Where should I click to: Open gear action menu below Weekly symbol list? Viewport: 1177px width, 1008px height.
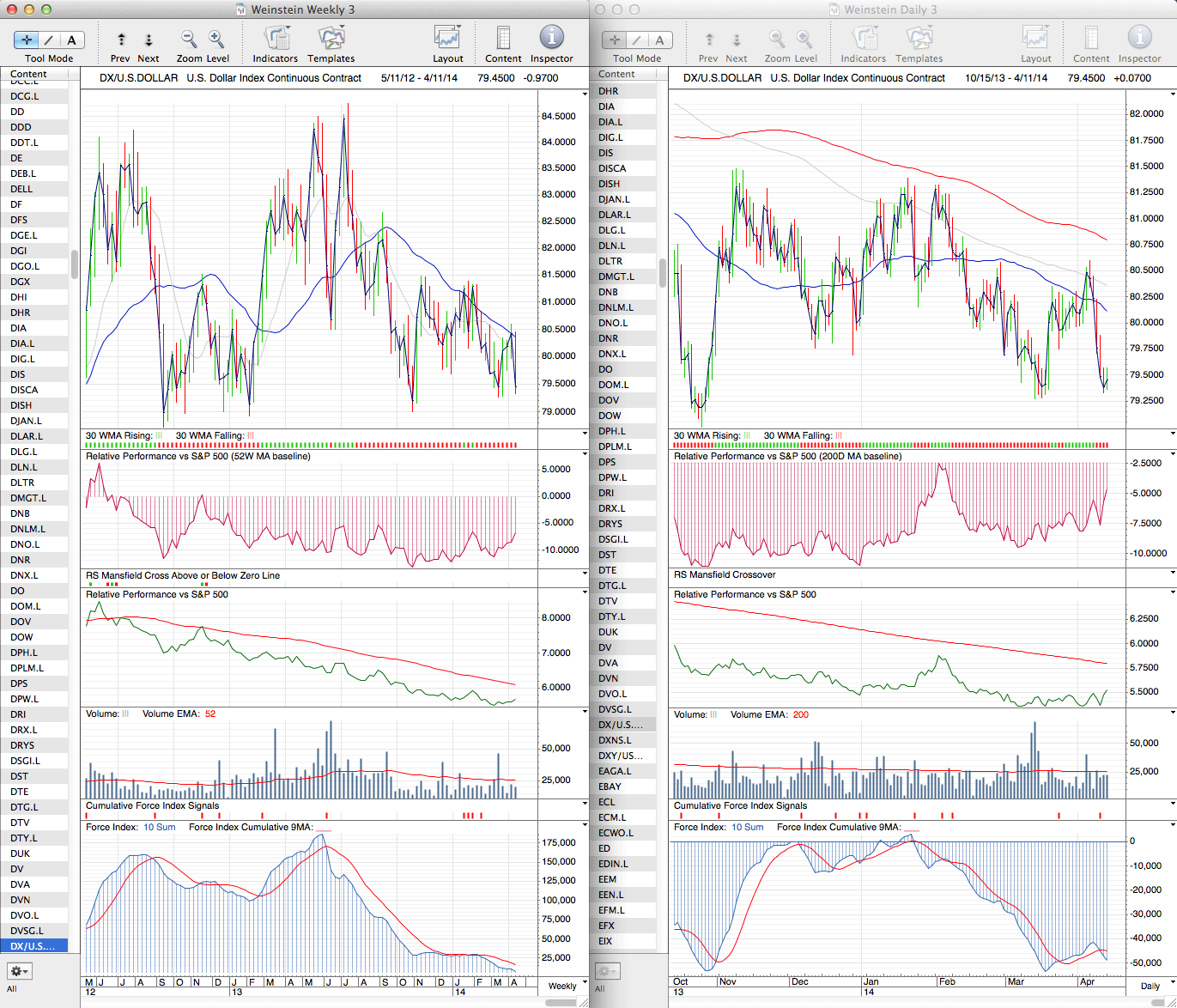tap(19, 971)
